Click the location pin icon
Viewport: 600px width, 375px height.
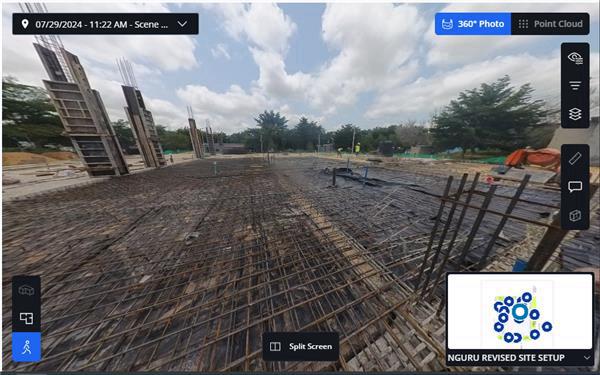[x=25, y=24]
